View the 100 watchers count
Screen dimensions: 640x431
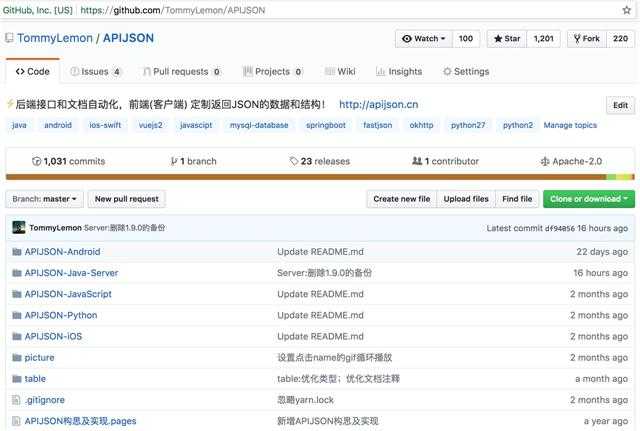pyautogui.click(x=466, y=38)
